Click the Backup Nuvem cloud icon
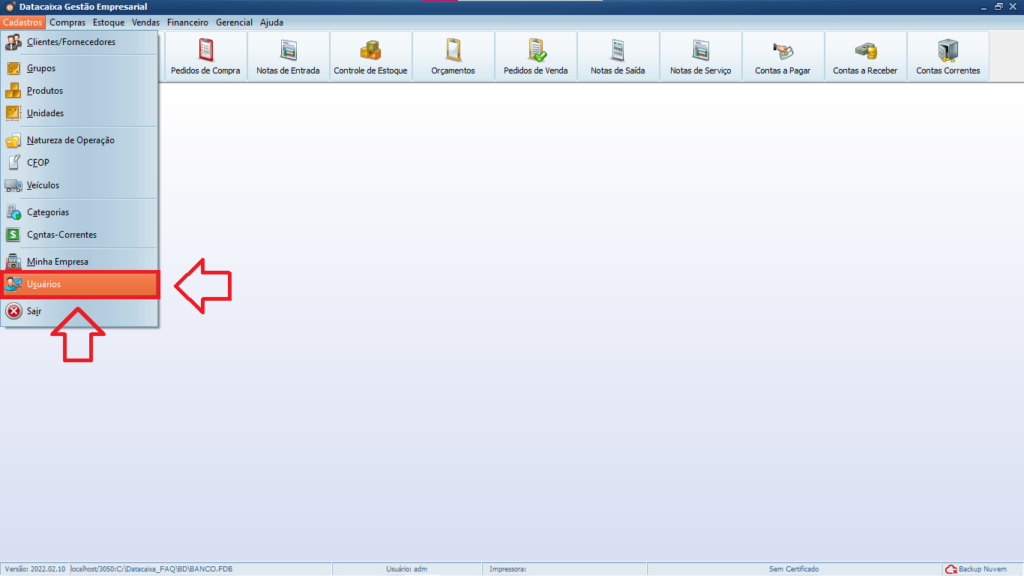 pyautogui.click(x=951, y=569)
